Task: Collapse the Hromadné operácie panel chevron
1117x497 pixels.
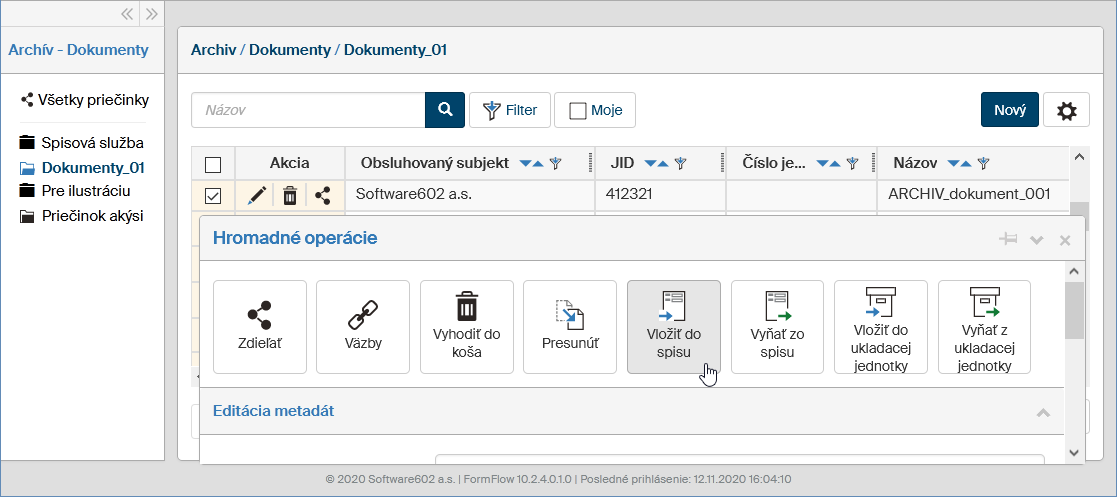Action: click(x=1036, y=240)
